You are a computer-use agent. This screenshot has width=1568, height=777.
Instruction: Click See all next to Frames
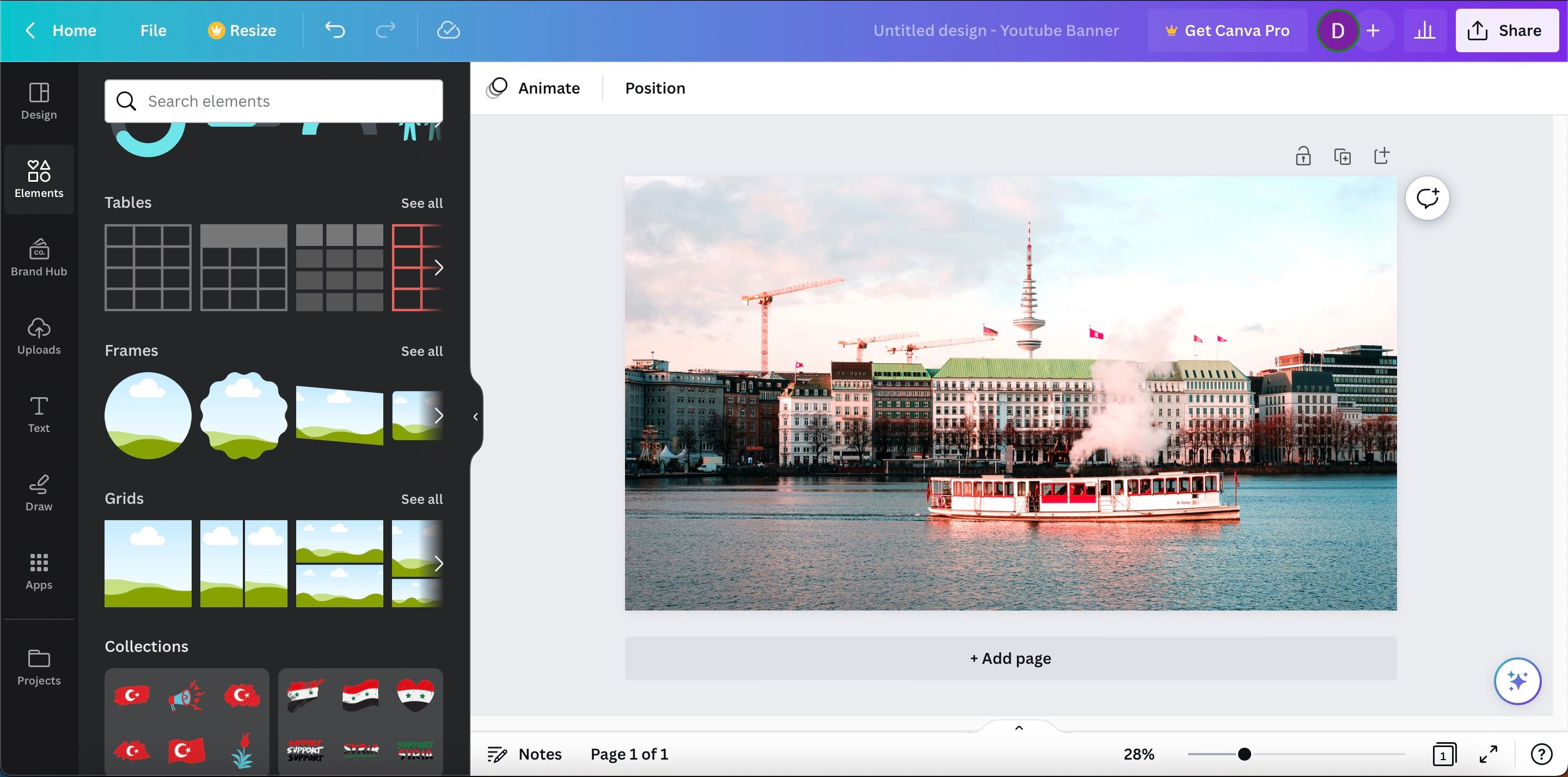pyautogui.click(x=422, y=351)
